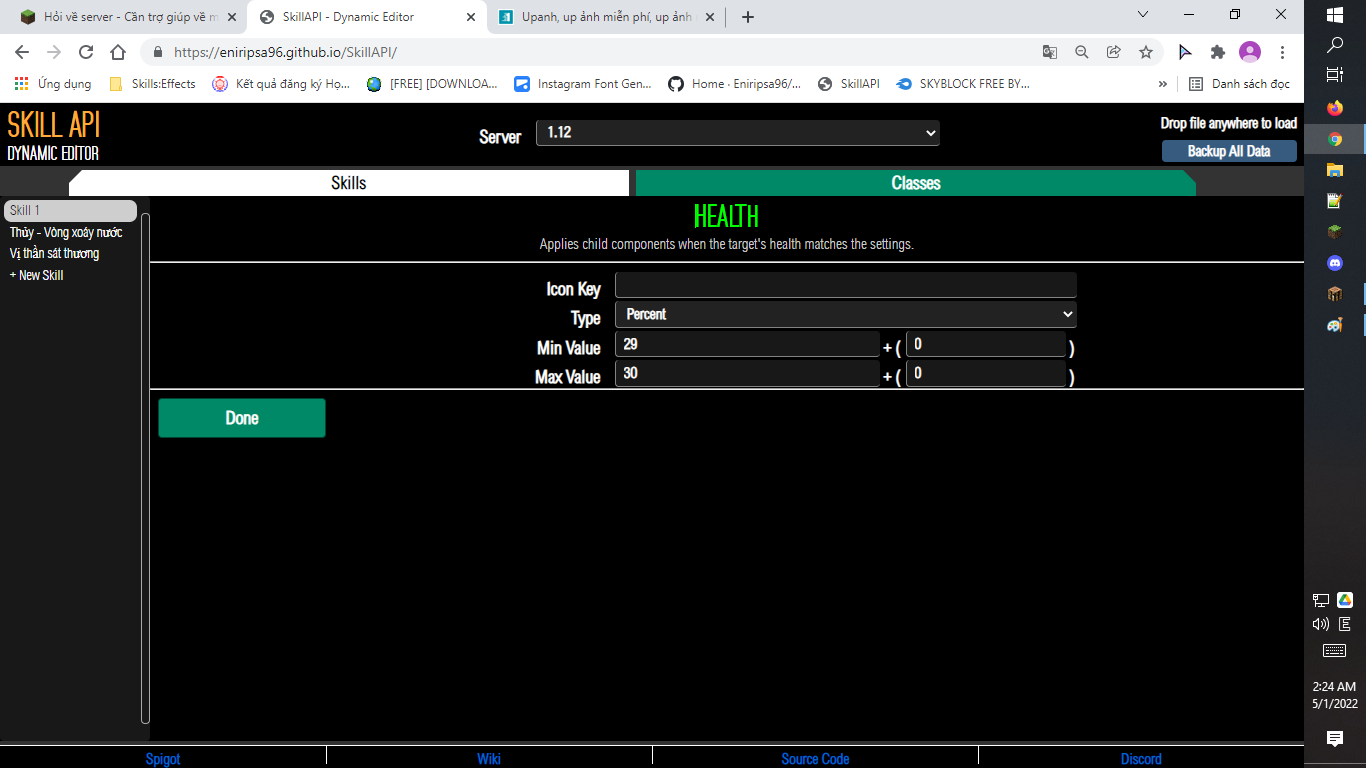Click the Min Value field showing 29
The image size is (1366, 768).
(x=747, y=344)
